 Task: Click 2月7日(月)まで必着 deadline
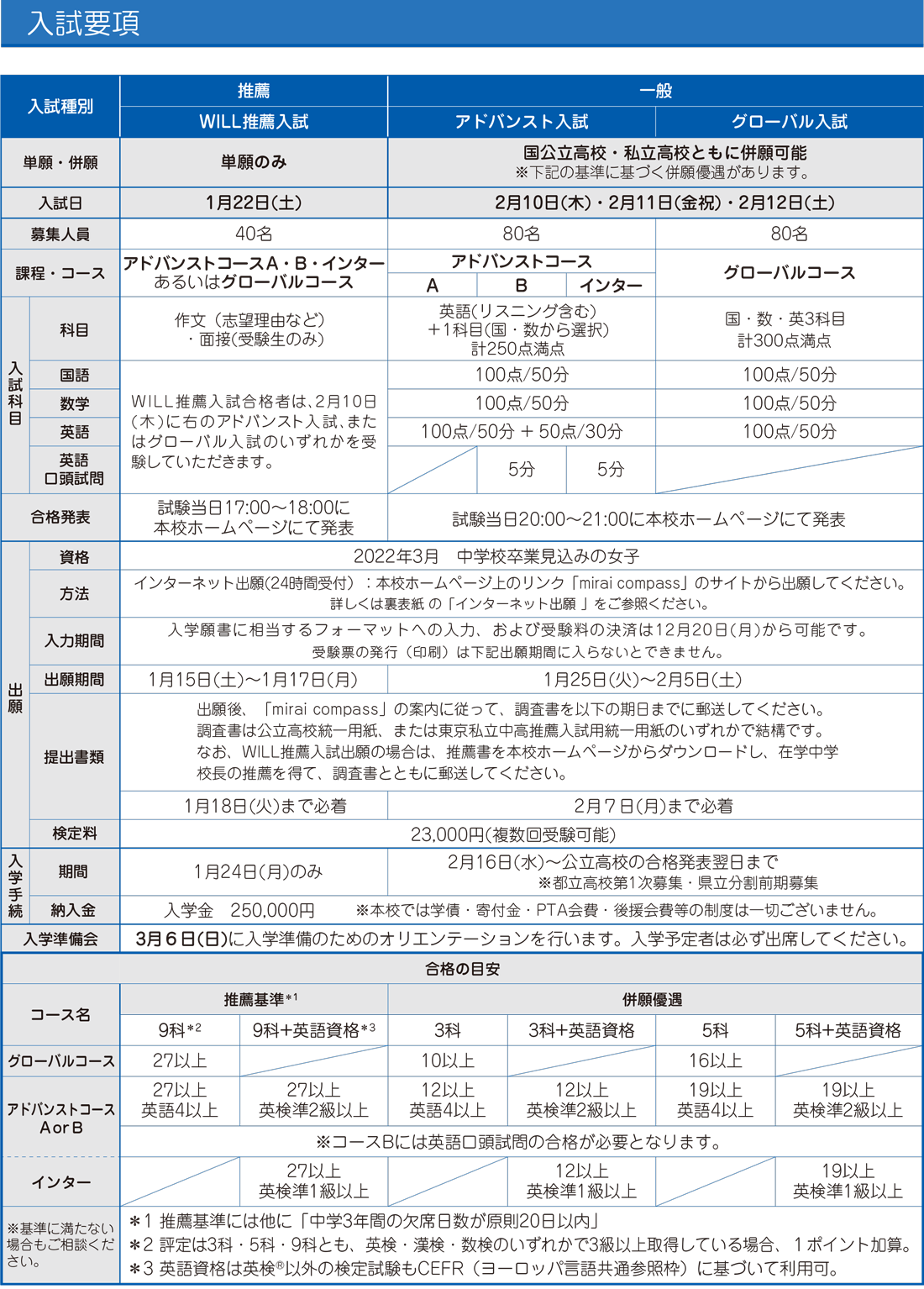[654, 806]
